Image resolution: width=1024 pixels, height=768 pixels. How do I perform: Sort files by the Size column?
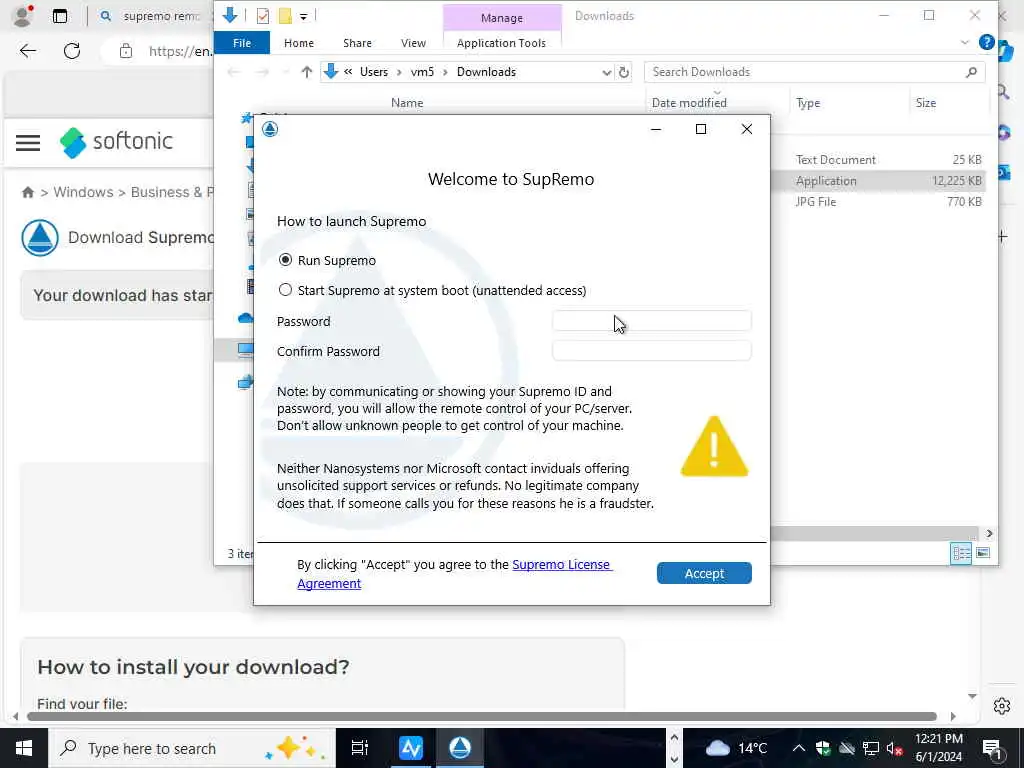coord(925,103)
